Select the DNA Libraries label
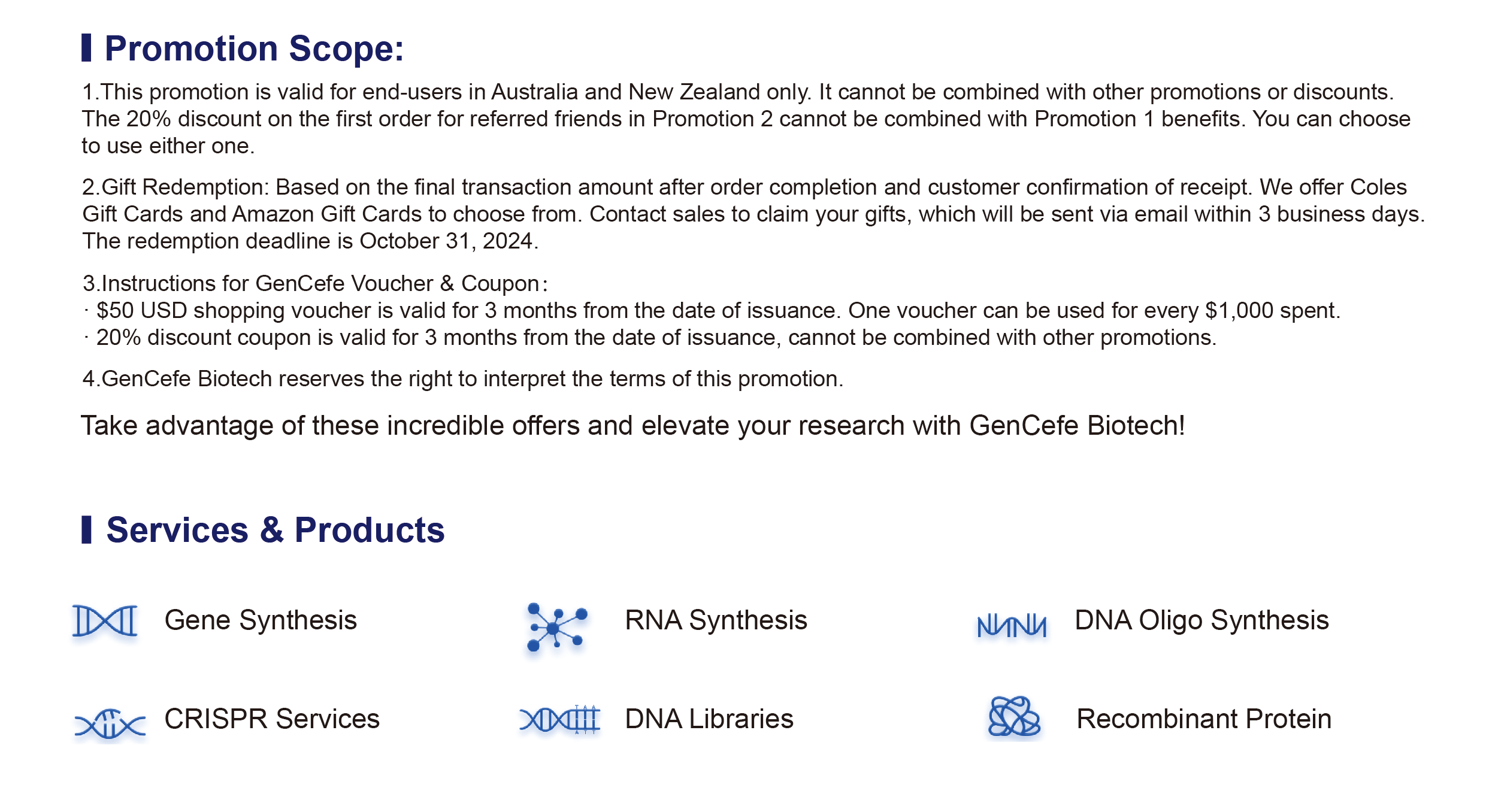Viewport: 1486px width, 812px height. tap(709, 719)
